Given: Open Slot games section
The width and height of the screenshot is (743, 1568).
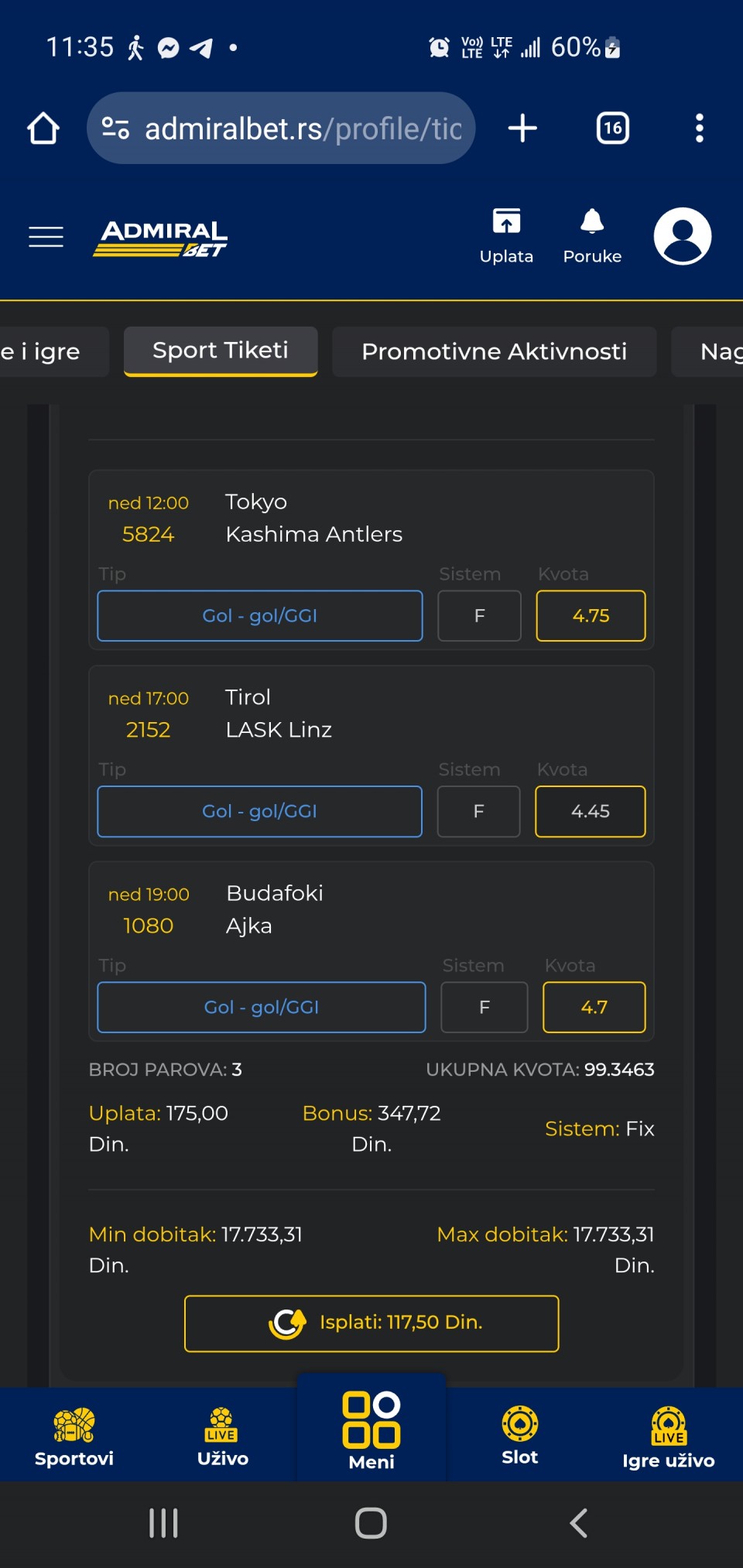Looking at the screenshot, I should click(519, 1436).
